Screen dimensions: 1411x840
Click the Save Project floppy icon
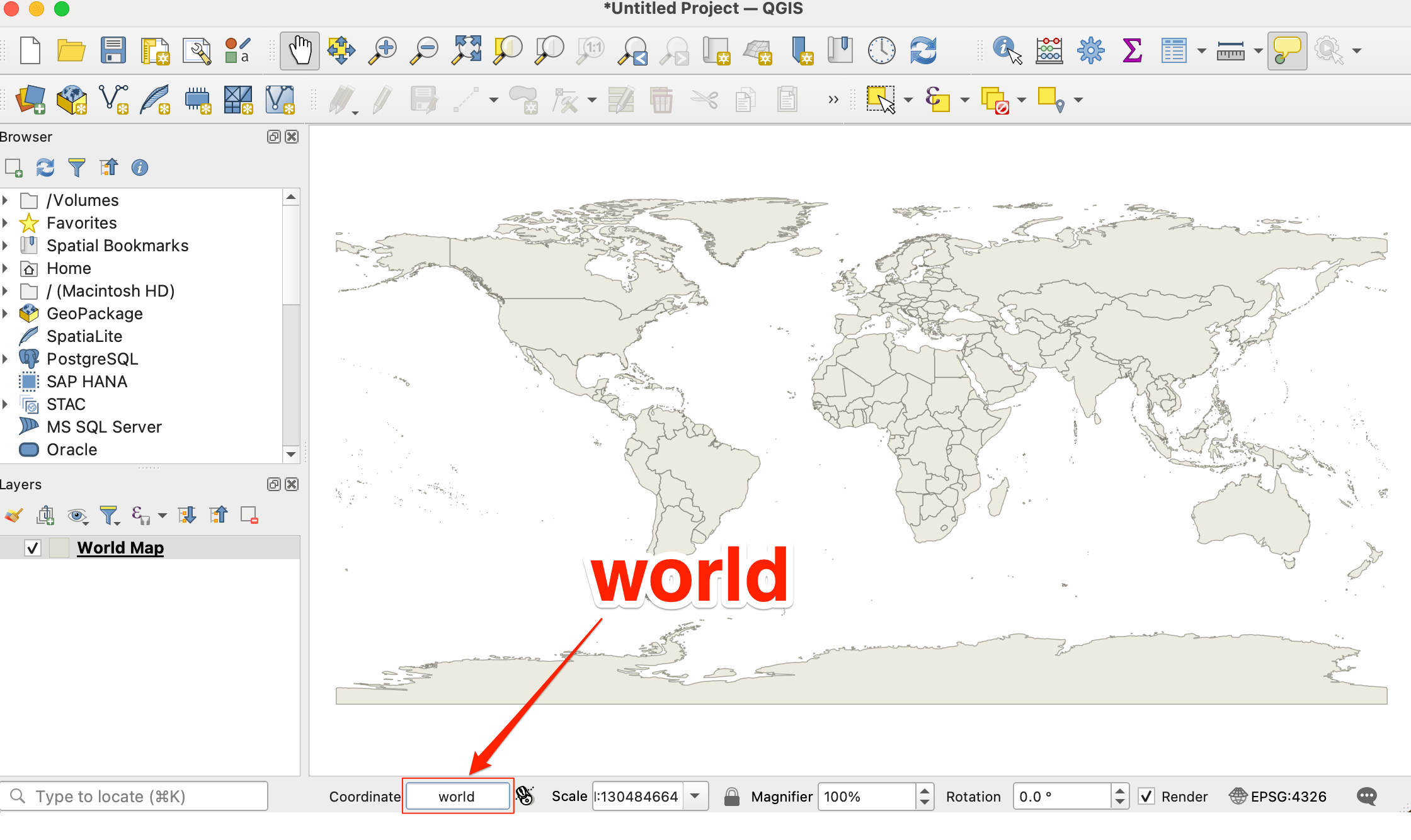(x=113, y=50)
